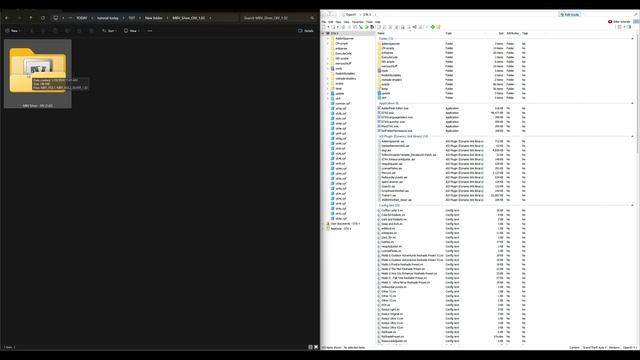Toggle the Details pane in File Explorer
This screenshot has height=360, width=640.
pyautogui.click(x=306, y=31)
